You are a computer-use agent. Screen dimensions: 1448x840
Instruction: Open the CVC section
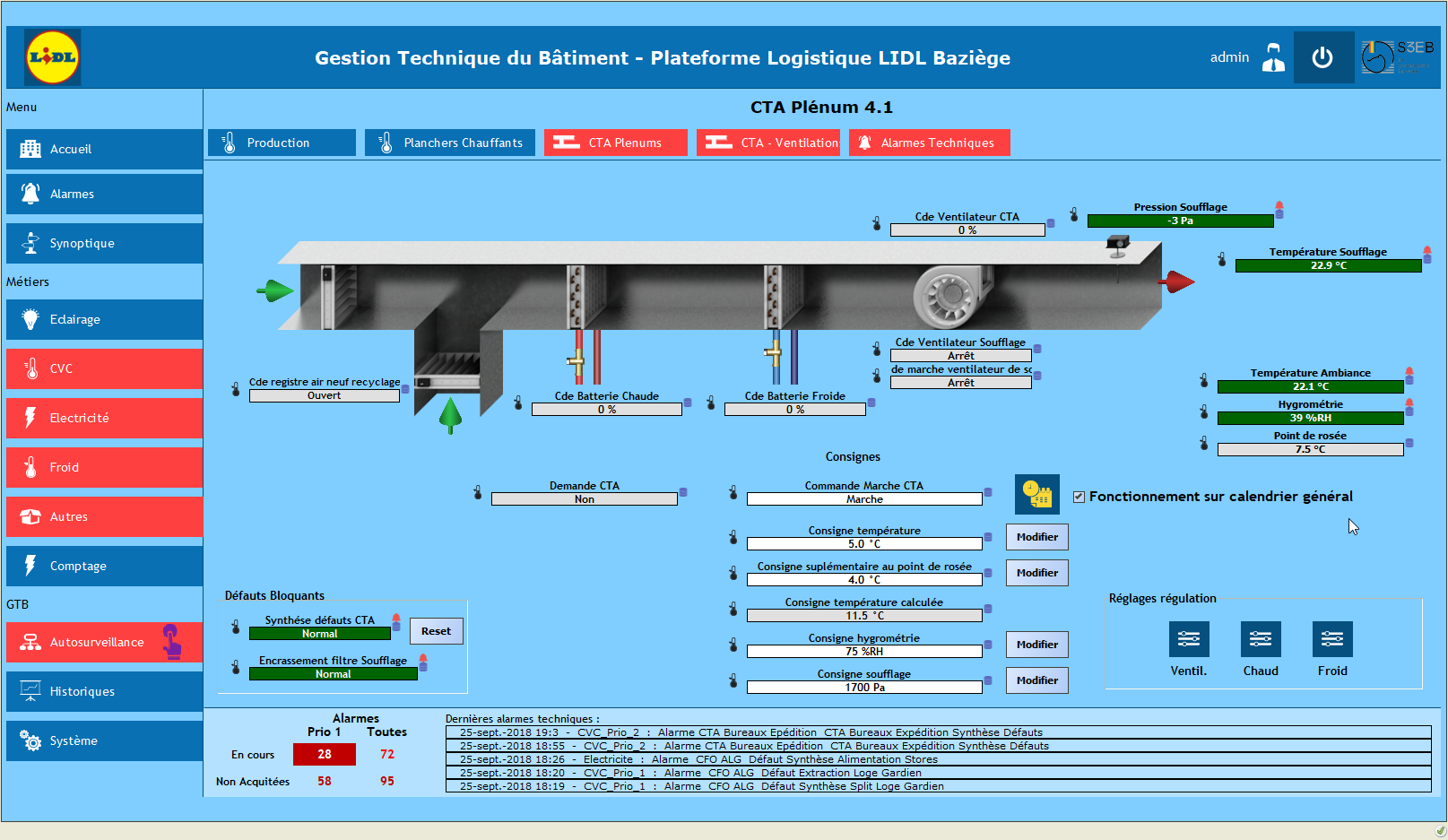[x=104, y=368]
